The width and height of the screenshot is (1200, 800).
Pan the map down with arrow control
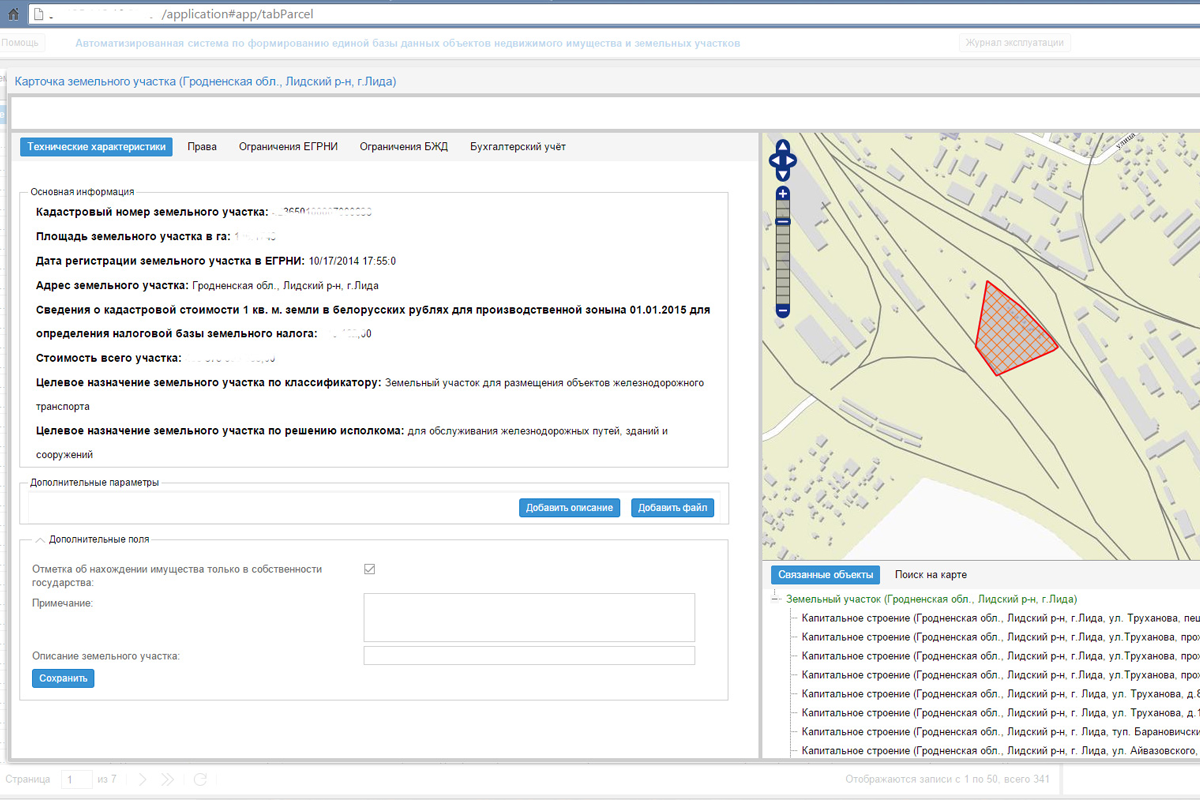(x=783, y=173)
